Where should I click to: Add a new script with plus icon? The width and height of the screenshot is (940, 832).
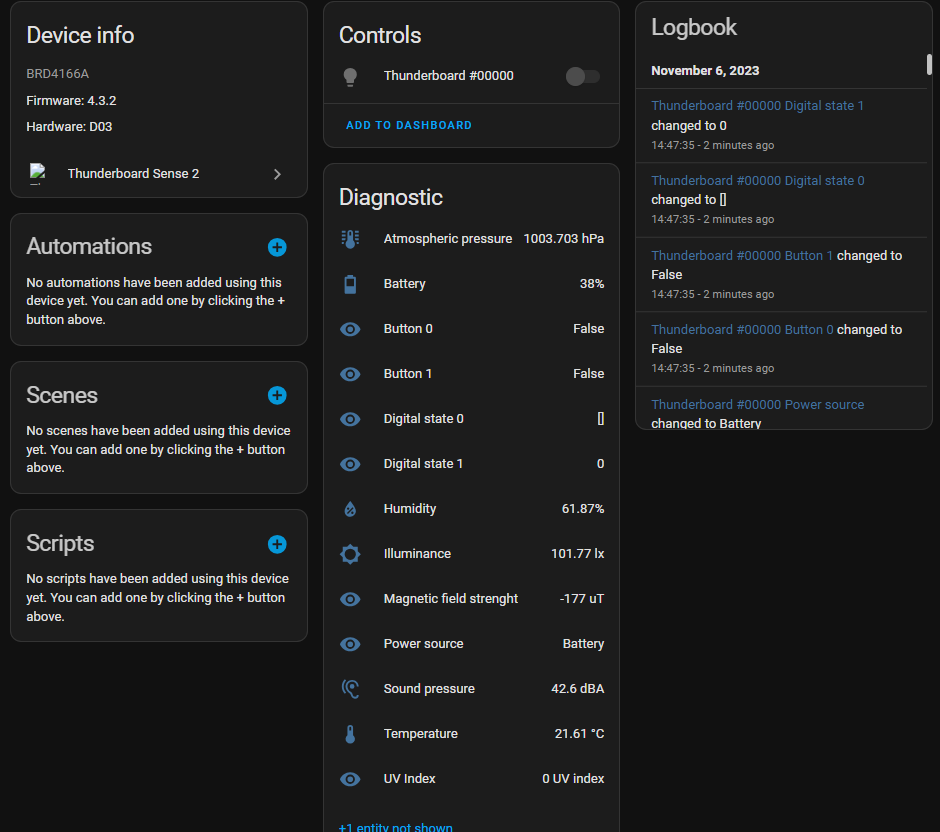pyautogui.click(x=277, y=544)
